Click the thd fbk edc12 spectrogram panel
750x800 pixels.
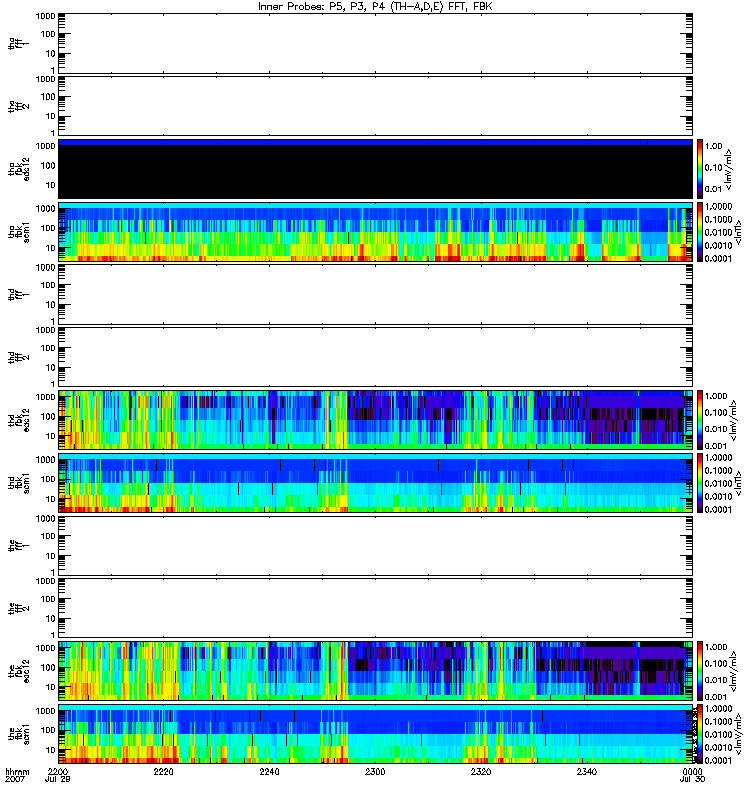click(x=375, y=420)
